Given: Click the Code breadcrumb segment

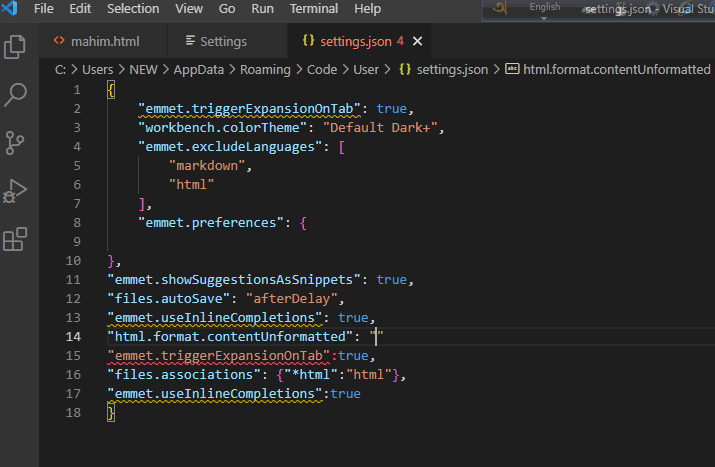Looking at the screenshot, I should (x=322, y=70).
